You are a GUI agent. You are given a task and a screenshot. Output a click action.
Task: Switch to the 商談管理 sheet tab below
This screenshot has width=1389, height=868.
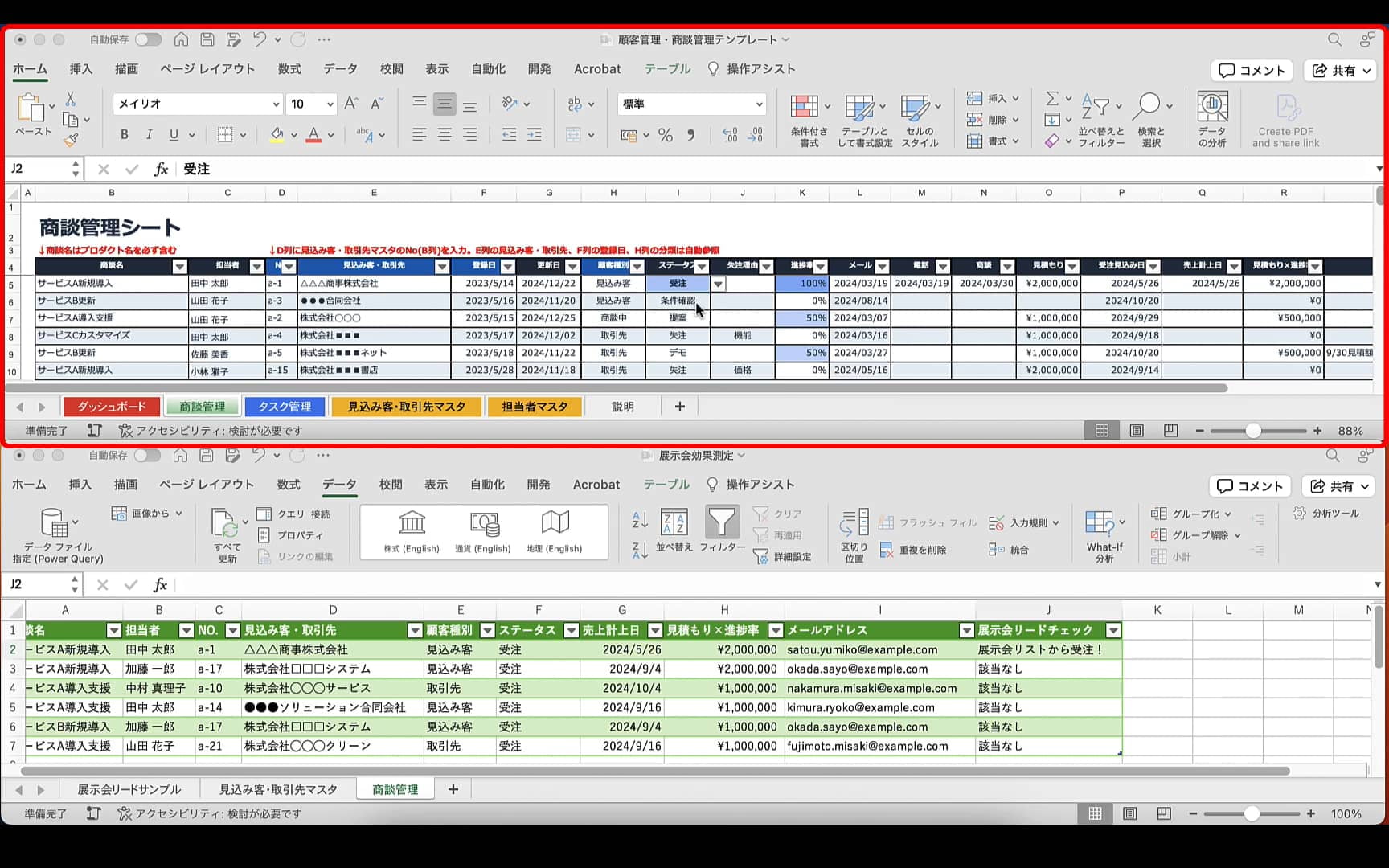pos(395,788)
